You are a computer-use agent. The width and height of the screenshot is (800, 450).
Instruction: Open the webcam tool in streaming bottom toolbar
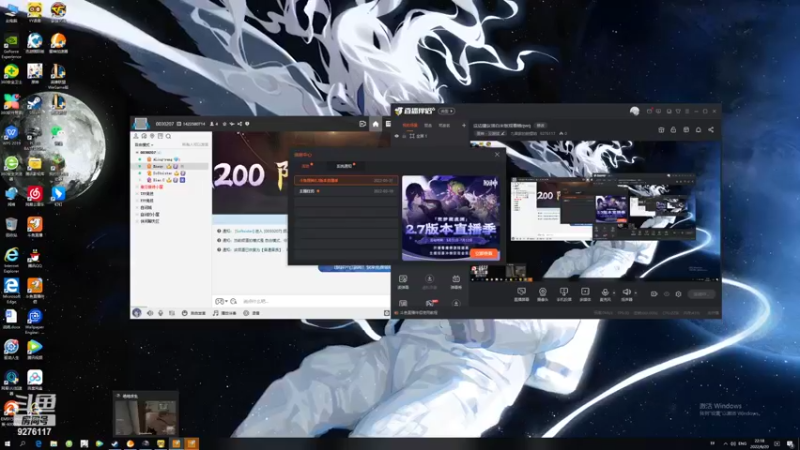(x=542, y=294)
